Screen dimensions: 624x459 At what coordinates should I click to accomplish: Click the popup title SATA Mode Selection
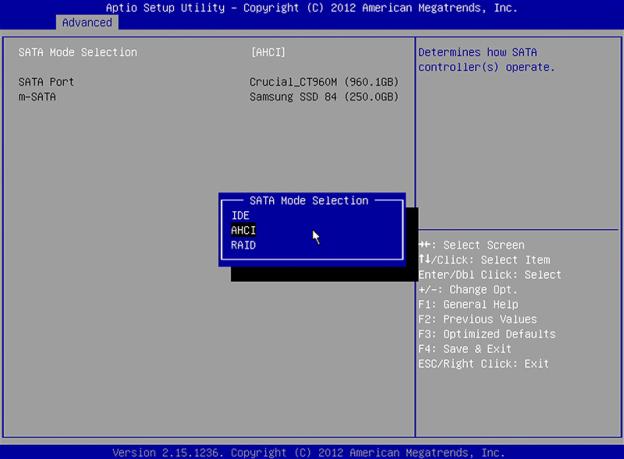309,200
